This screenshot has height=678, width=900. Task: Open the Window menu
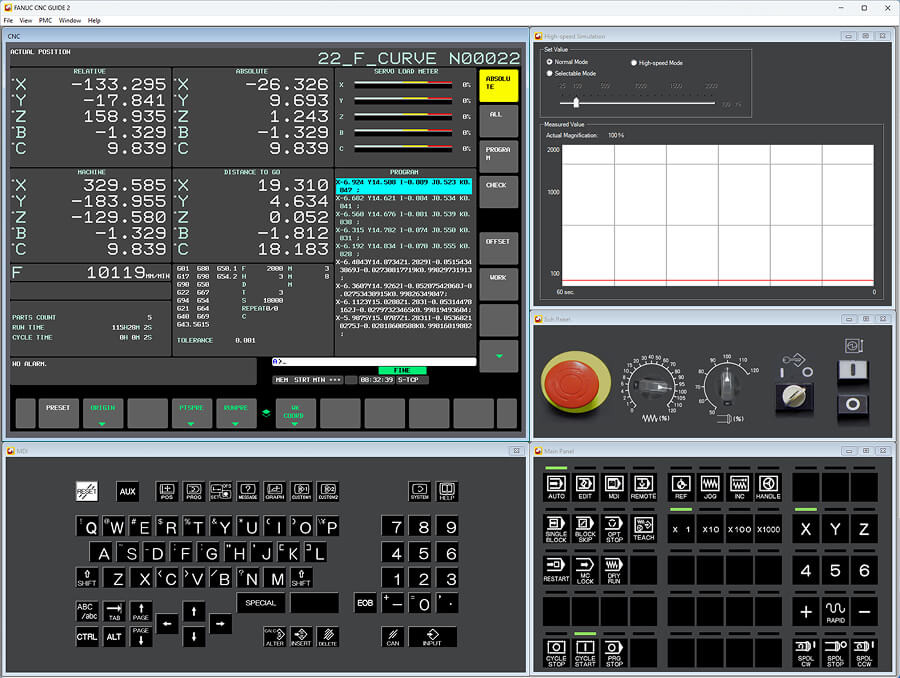(x=70, y=20)
